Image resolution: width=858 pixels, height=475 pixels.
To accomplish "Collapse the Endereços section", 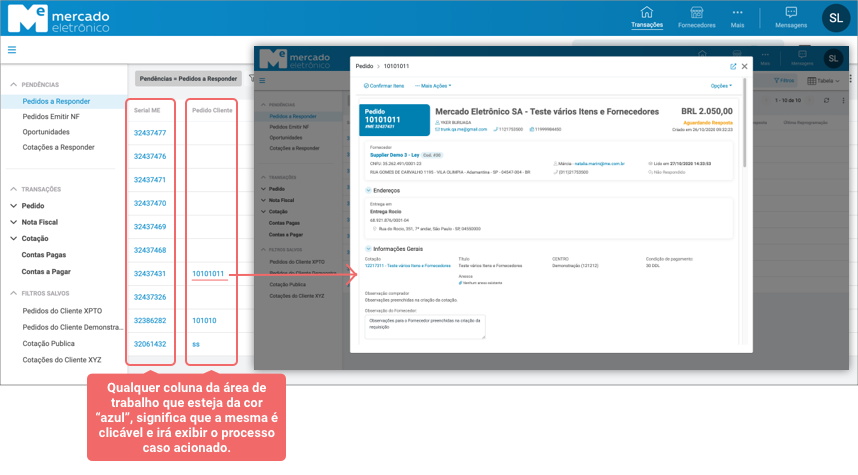I will [x=368, y=190].
